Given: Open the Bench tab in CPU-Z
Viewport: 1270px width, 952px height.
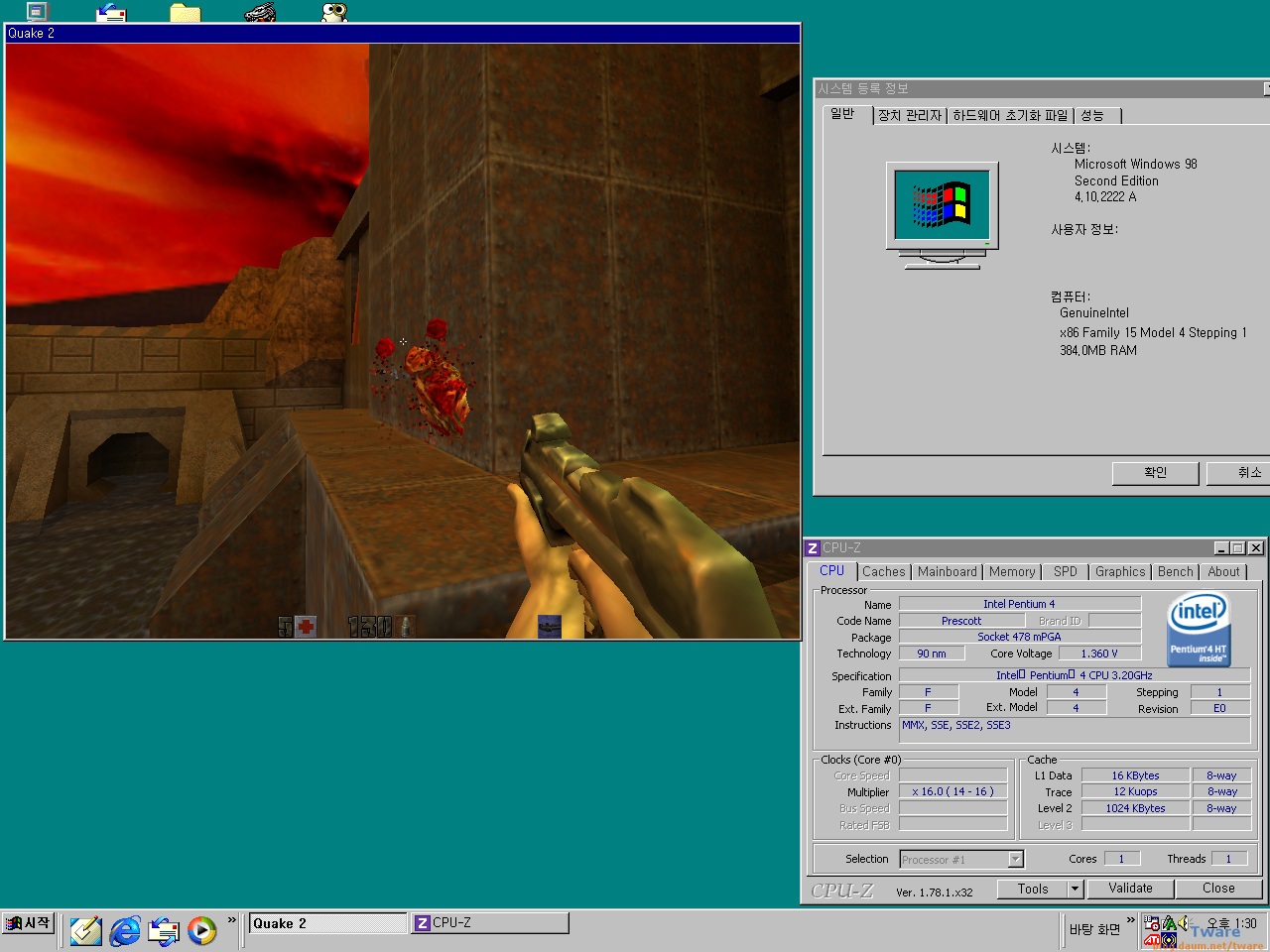Looking at the screenshot, I should 1176,572.
